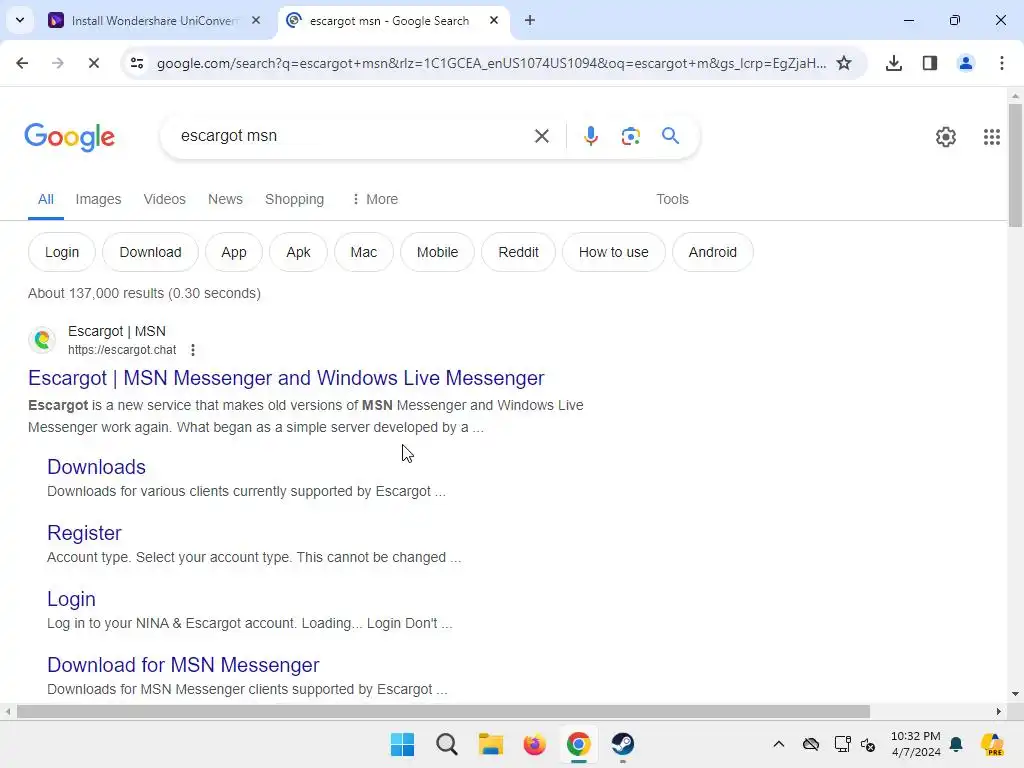Viewport: 1024px width, 768px height.
Task: Toggle Chrome side panel icon
Action: click(x=930, y=63)
